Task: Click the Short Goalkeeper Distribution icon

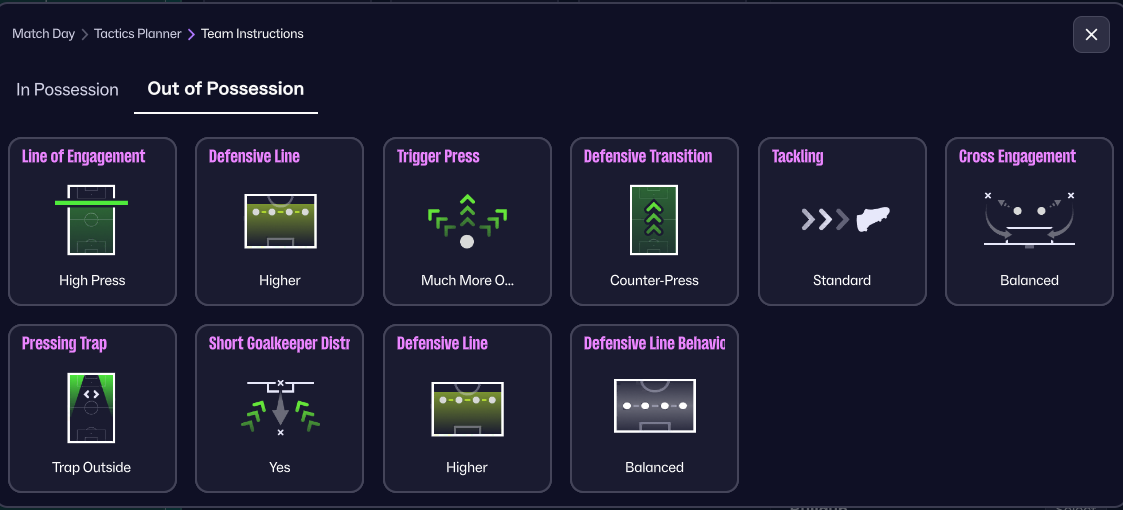Action: tap(280, 406)
